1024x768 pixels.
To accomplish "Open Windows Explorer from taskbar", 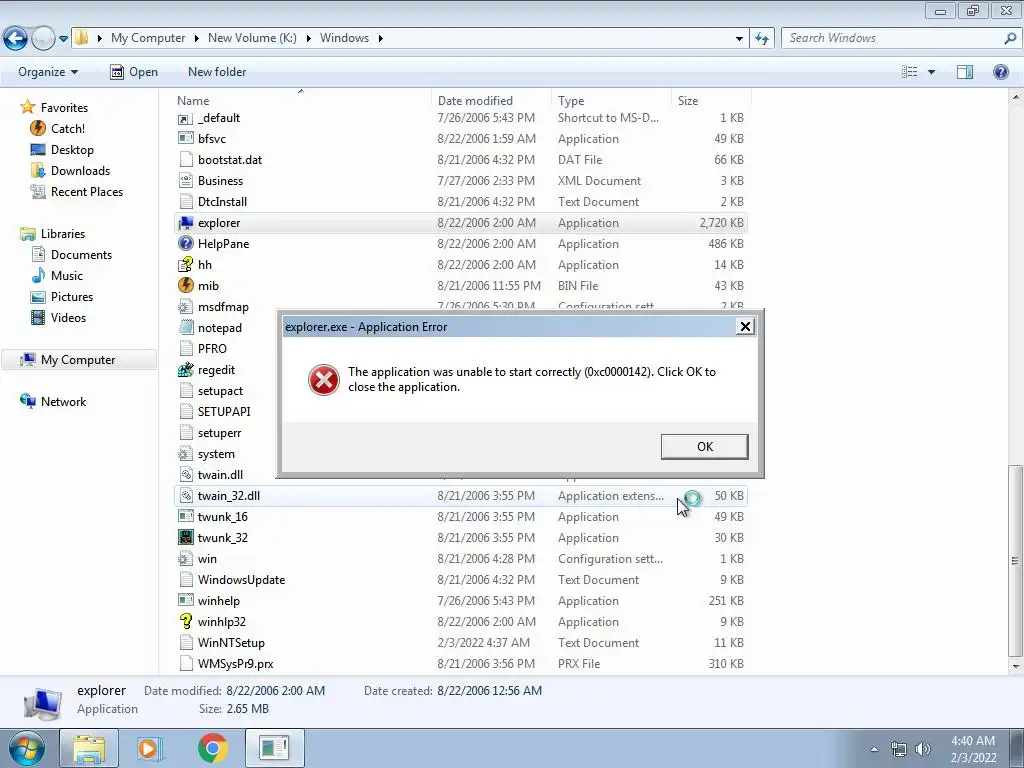I will coord(89,748).
